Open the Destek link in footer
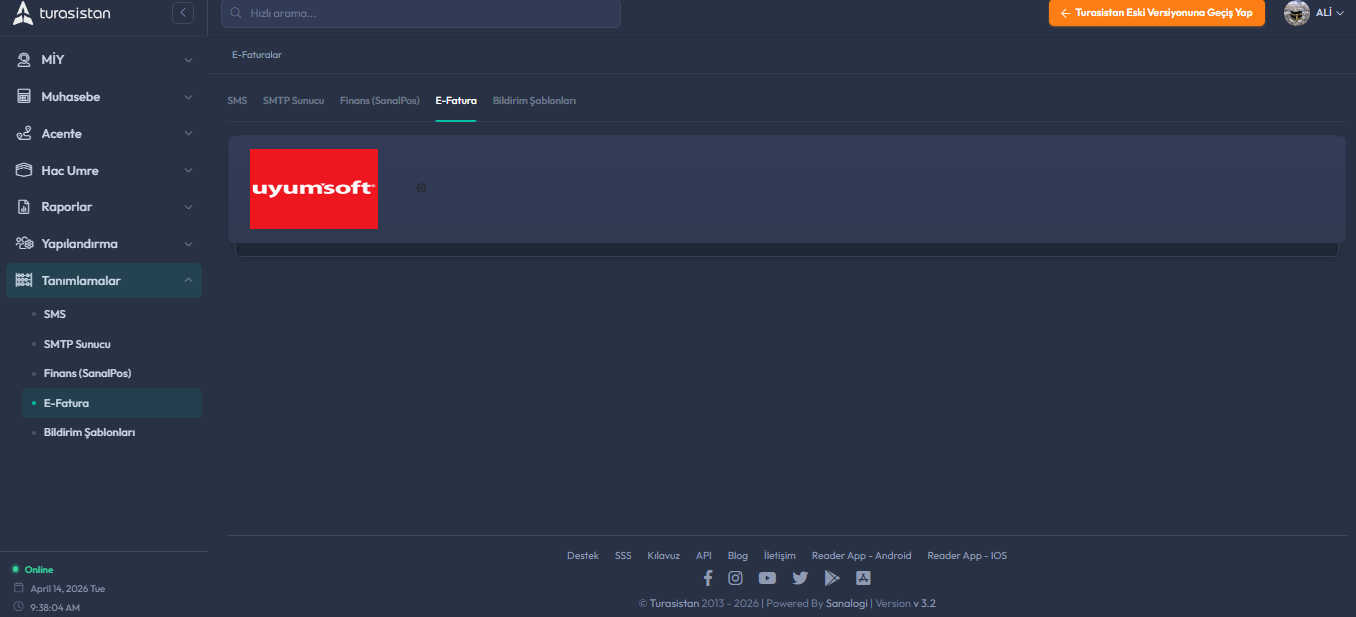This screenshot has height=617, width=1356. click(x=582, y=556)
